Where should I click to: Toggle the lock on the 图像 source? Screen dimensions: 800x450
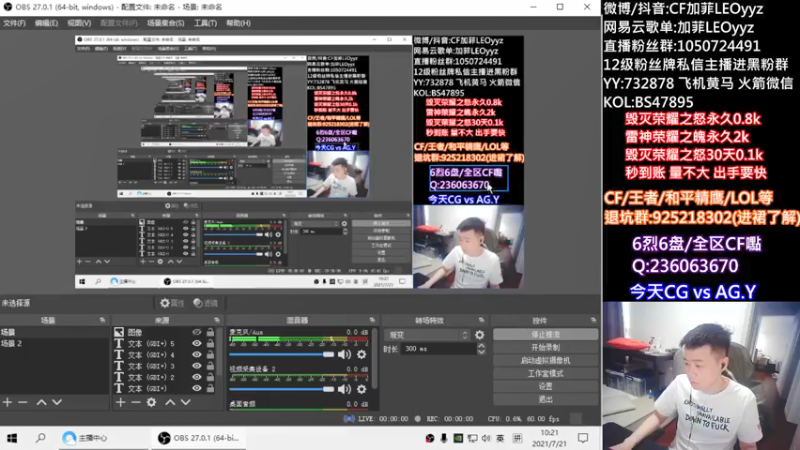click(210, 332)
